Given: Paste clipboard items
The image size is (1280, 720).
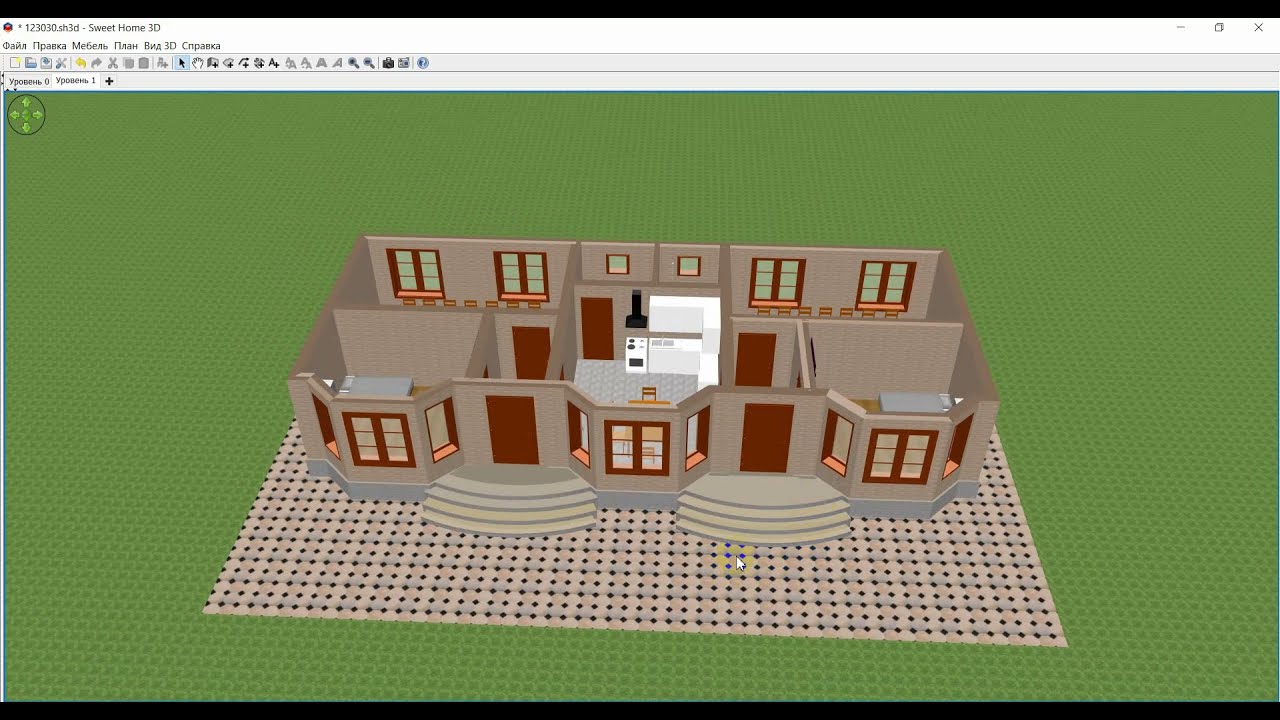Looking at the screenshot, I should [x=144, y=63].
